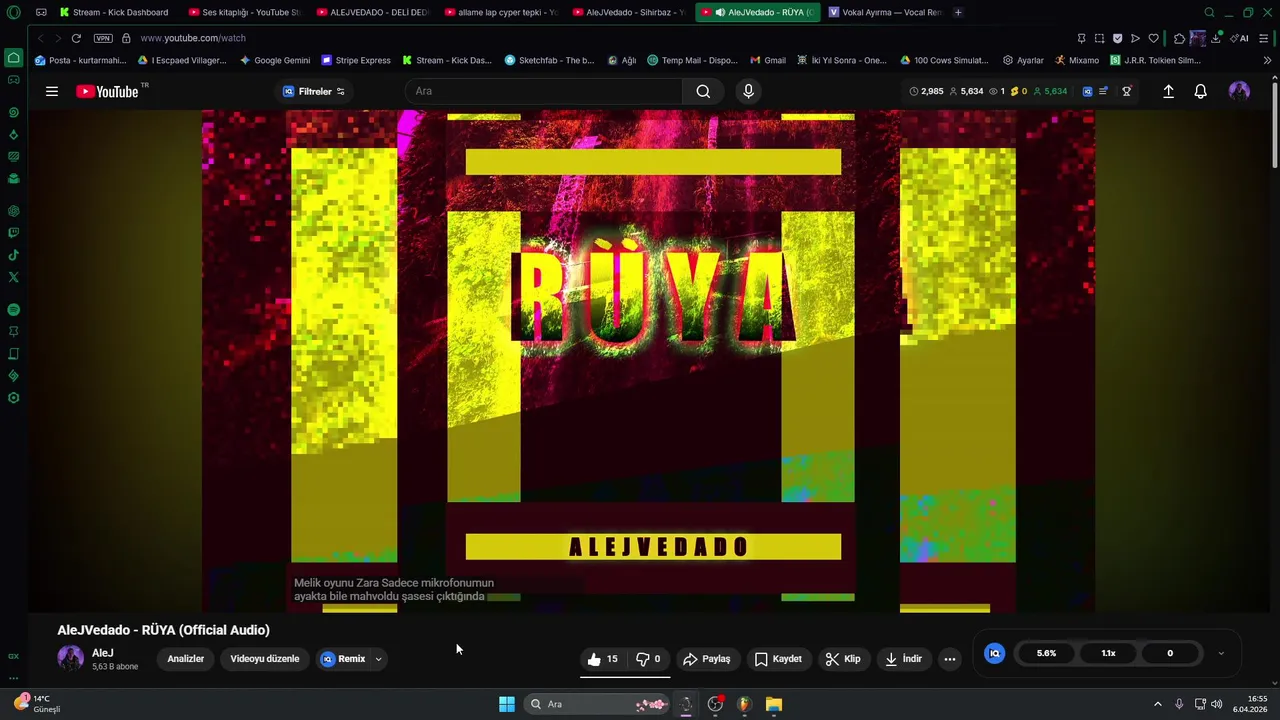The image size is (1280, 720).
Task: Open Twitch in Opera sidebar
Action: [13, 233]
